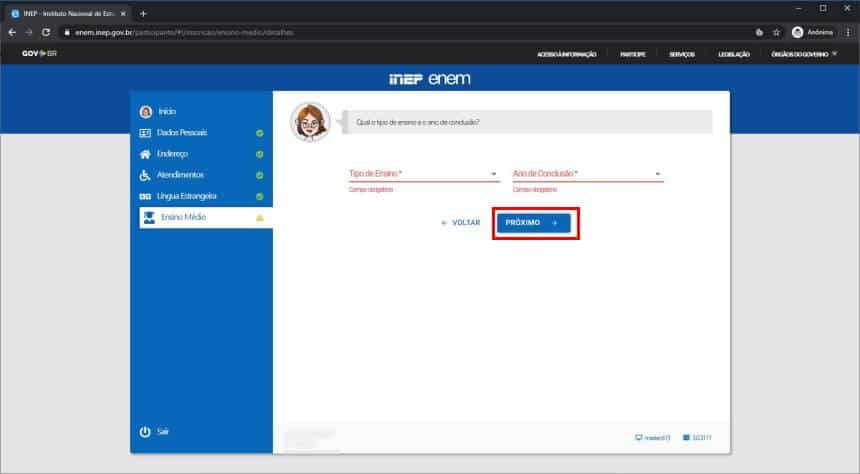This screenshot has width=860, height=474.
Task: Click the green check next to Atendimentos
Action: coord(259,176)
